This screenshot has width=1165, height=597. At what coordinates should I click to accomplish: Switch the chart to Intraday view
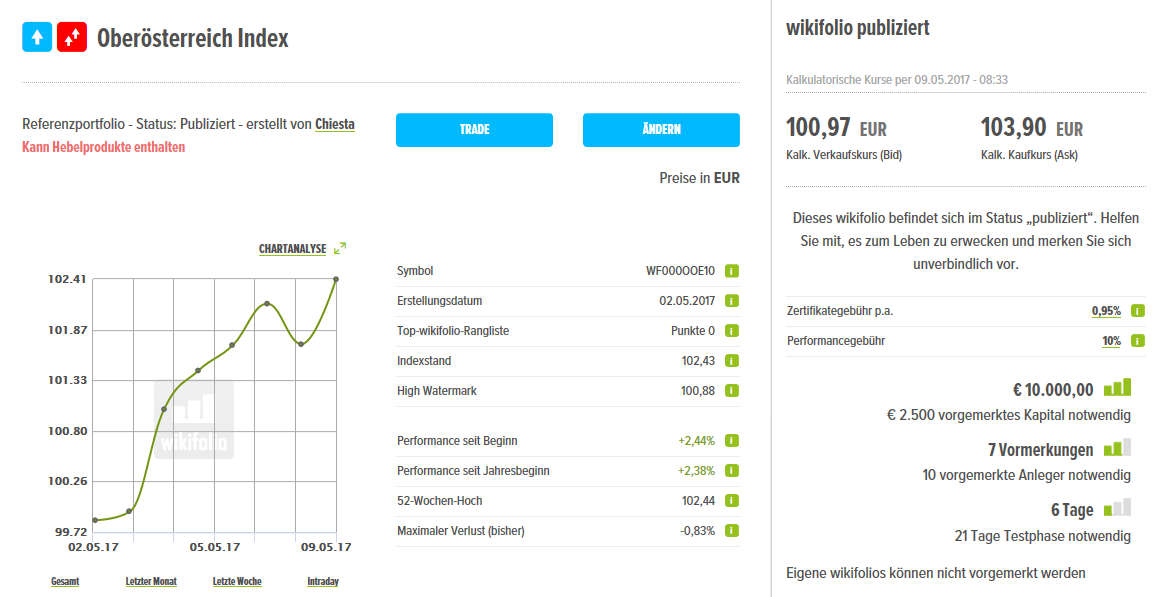click(324, 580)
